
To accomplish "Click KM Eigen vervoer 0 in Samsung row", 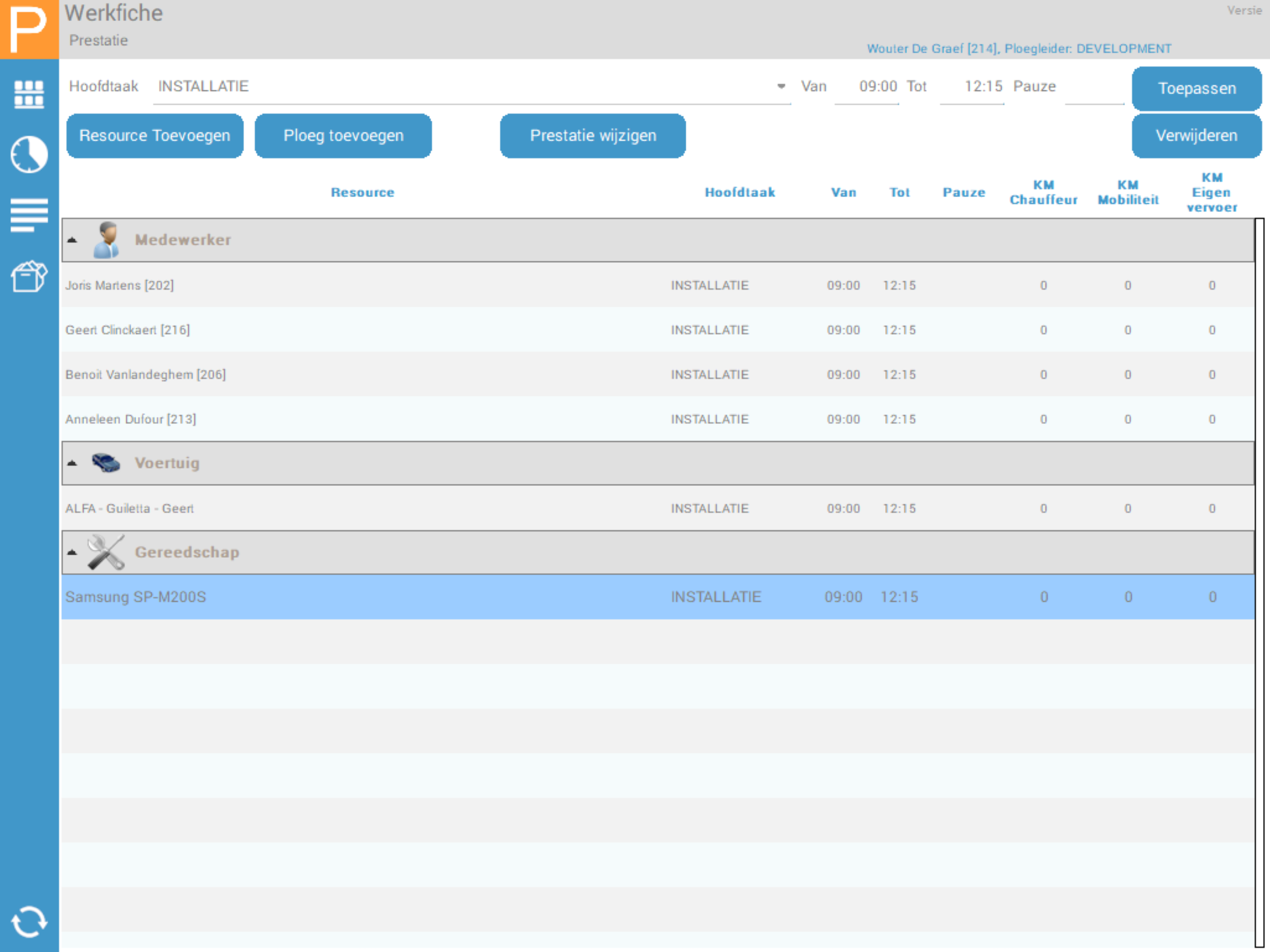I will tap(1212, 597).
